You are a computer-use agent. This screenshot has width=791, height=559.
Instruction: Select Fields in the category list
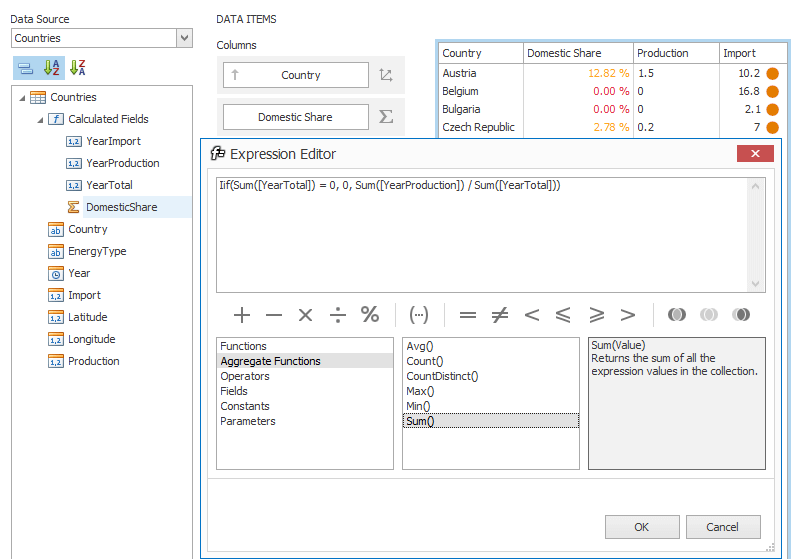click(234, 391)
